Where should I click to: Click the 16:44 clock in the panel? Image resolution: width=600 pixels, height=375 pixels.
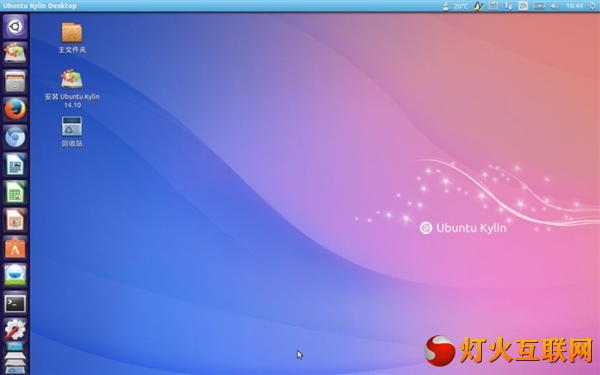[x=574, y=6]
